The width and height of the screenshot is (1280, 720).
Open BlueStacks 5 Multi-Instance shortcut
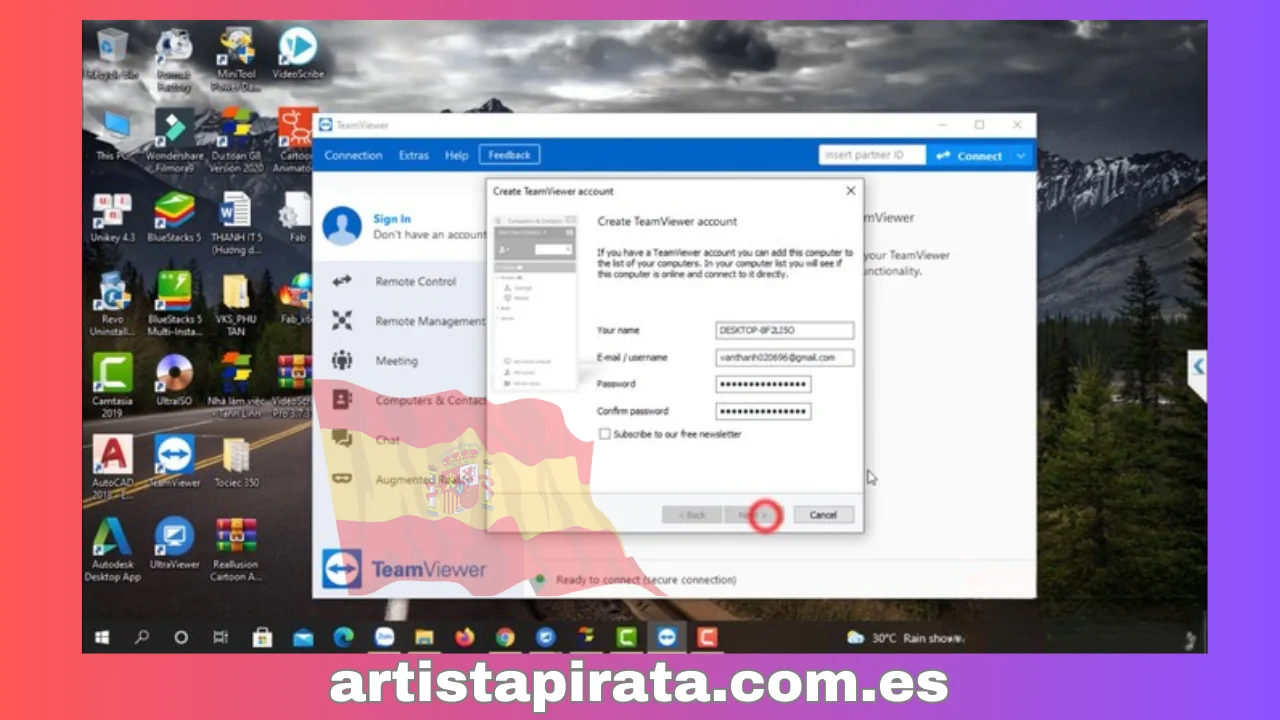(174, 303)
